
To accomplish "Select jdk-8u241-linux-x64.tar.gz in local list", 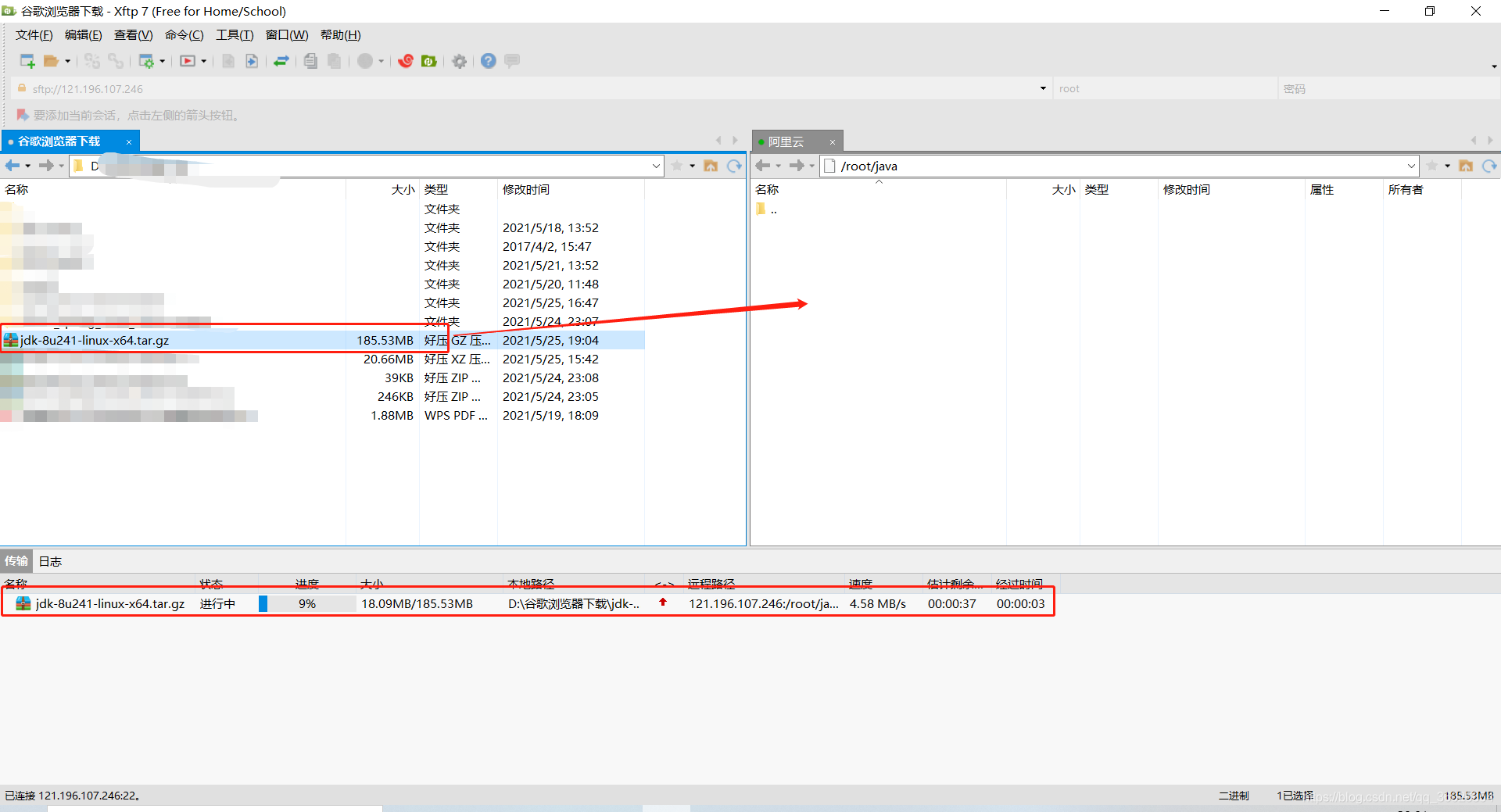I will (322, 341).
